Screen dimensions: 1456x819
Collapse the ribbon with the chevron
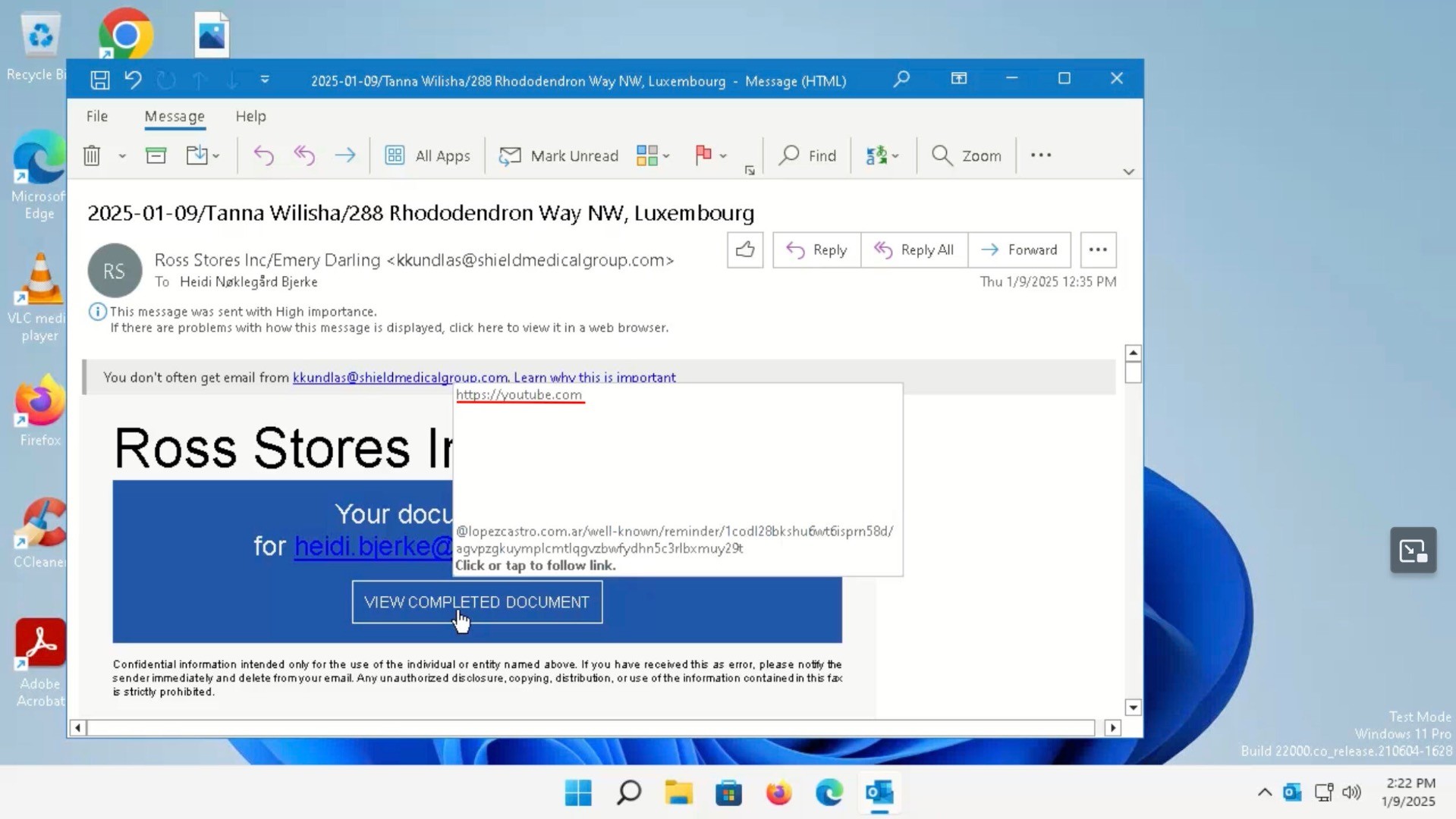pyautogui.click(x=1128, y=172)
